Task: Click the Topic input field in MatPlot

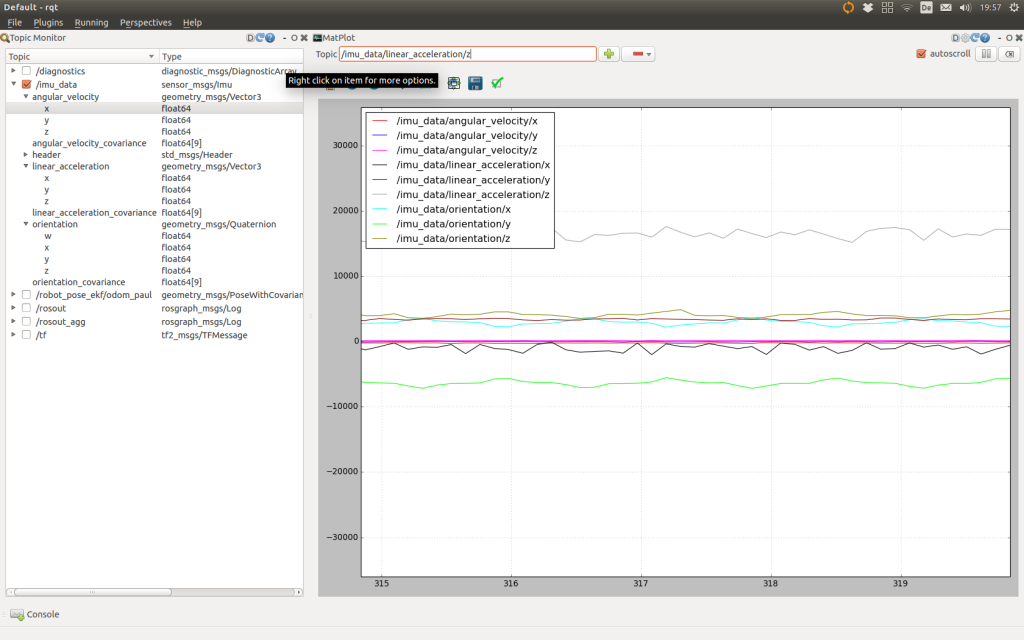Action: point(468,54)
